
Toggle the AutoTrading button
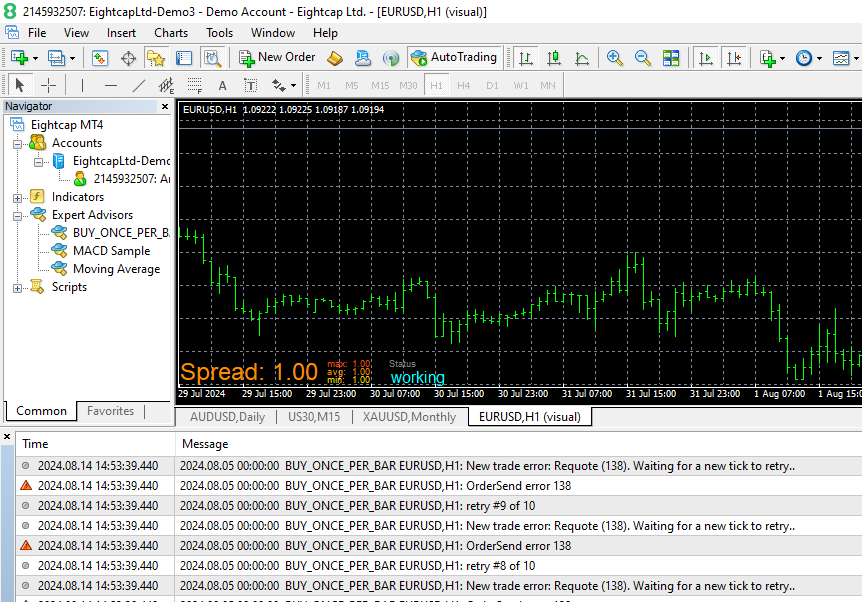coord(454,57)
